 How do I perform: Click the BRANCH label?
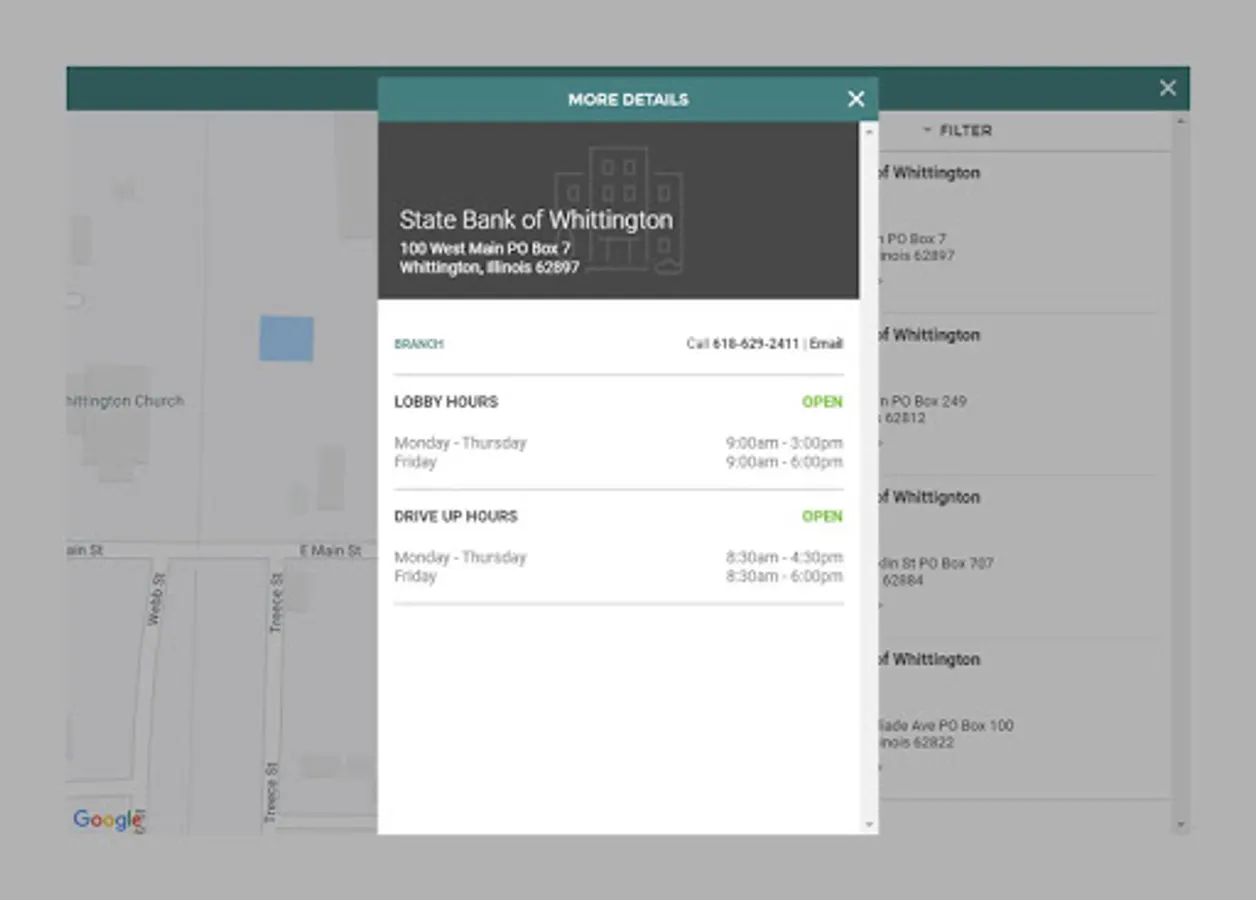coord(418,344)
